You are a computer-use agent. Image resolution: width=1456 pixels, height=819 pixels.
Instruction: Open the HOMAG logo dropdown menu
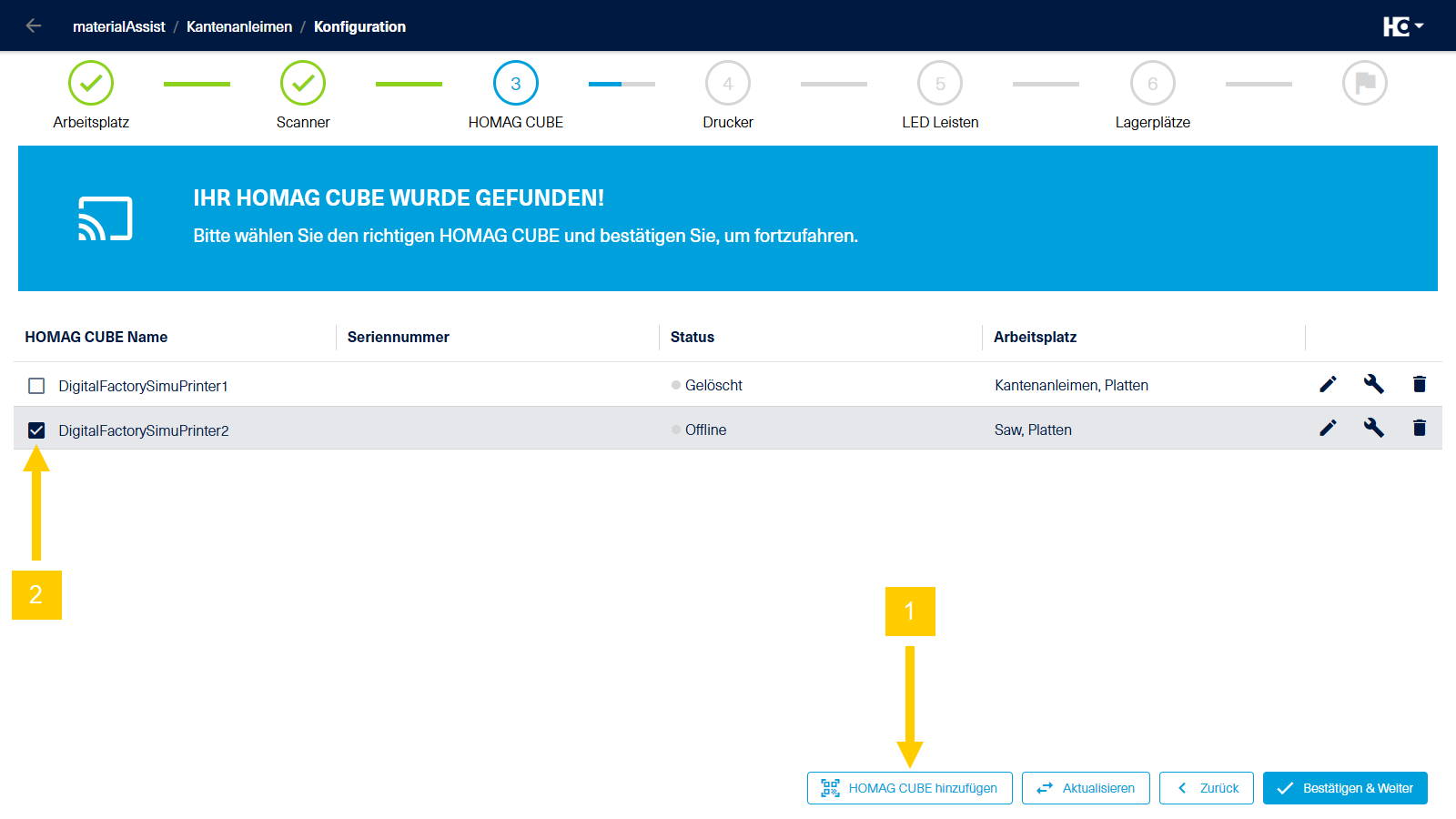[1403, 26]
